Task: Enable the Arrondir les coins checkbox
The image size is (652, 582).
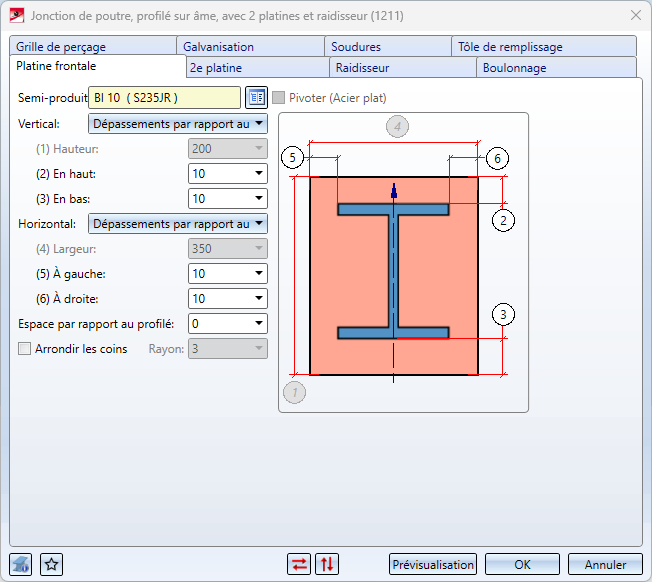Action: click(x=25, y=348)
